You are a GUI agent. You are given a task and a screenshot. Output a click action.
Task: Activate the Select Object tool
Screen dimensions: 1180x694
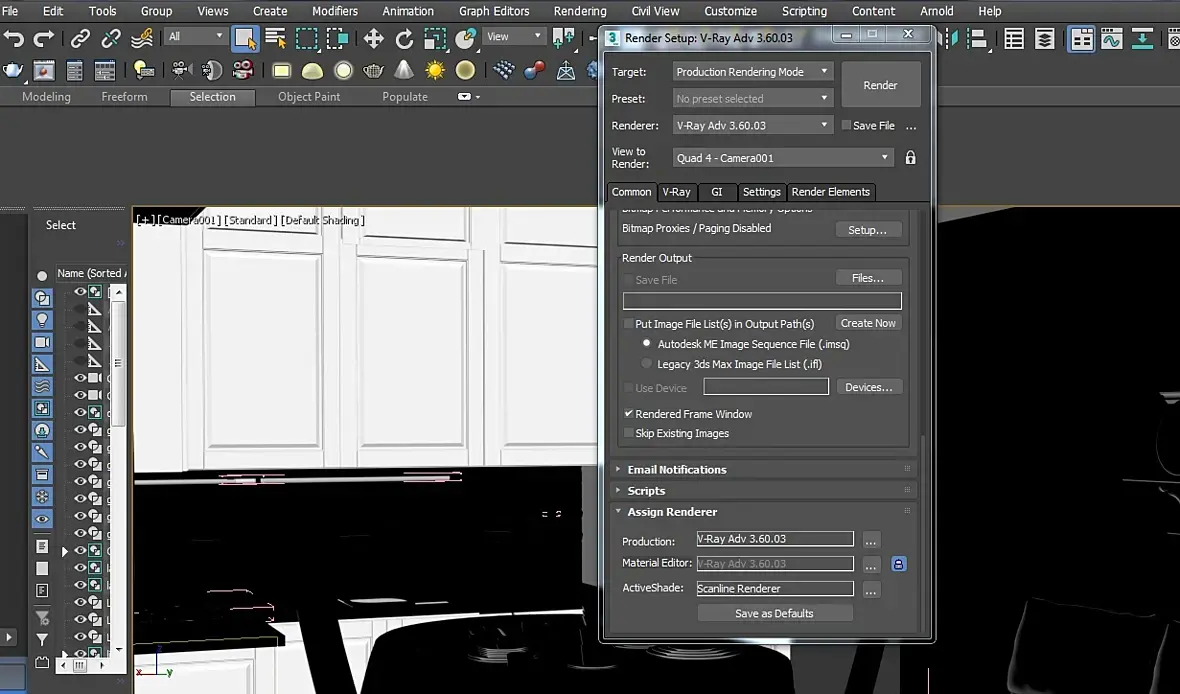[x=244, y=39]
